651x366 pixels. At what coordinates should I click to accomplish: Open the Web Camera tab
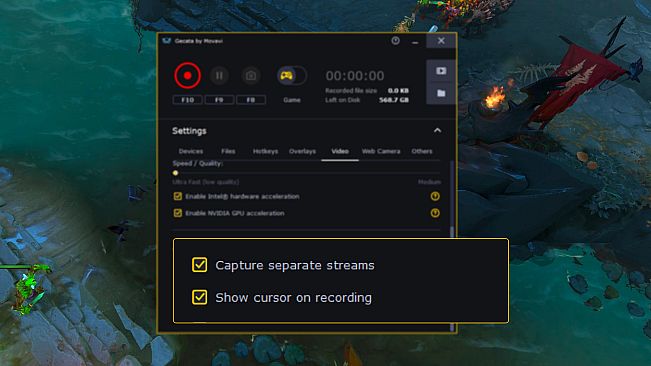[381, 151]
